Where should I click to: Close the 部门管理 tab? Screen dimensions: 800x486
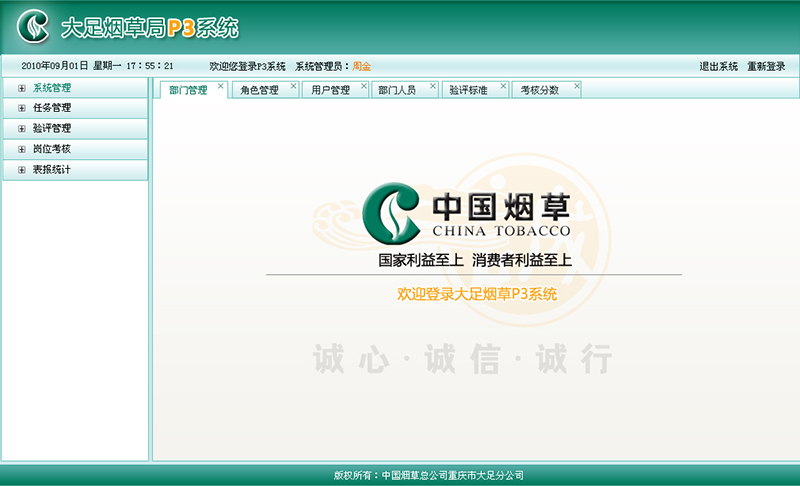(x=220, y=86)
